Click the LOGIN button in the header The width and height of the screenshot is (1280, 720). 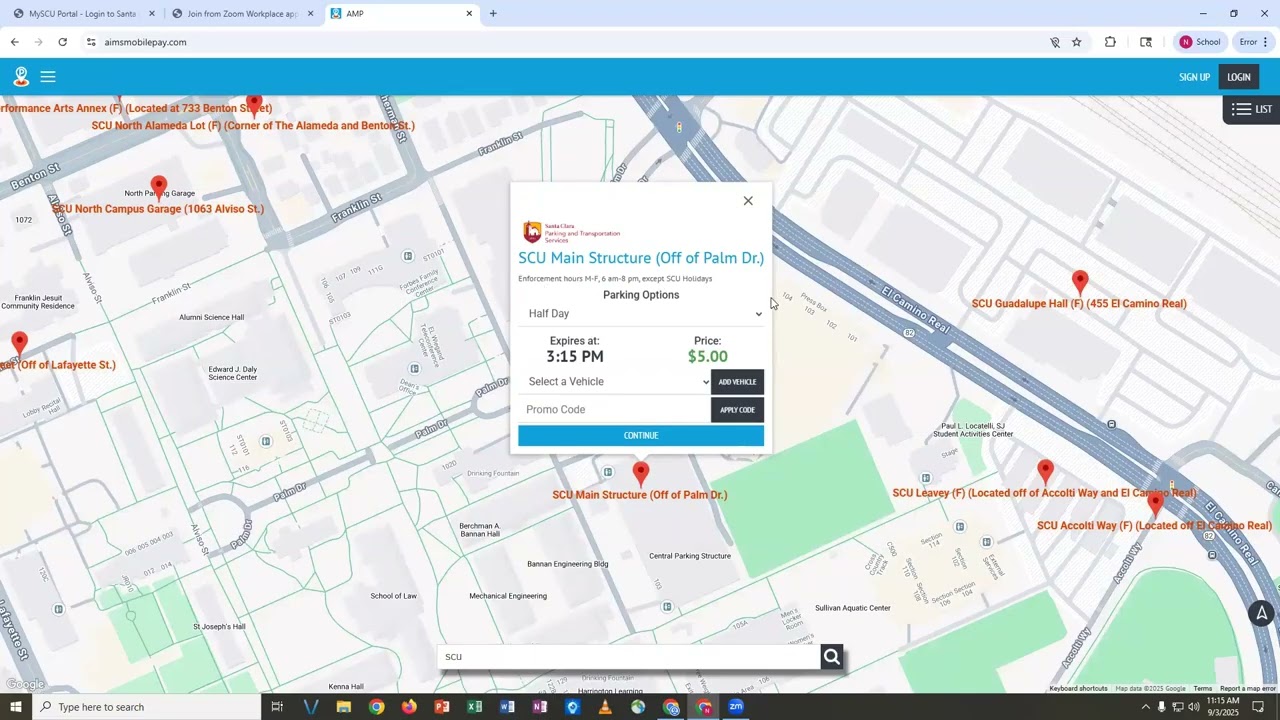tap(1239, 77)
